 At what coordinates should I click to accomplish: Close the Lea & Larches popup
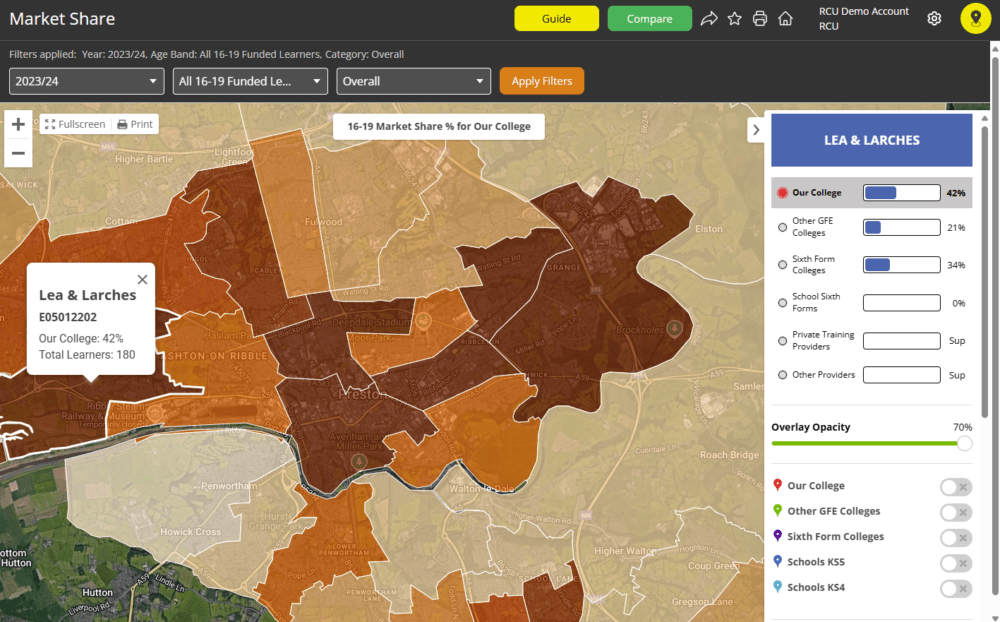tap(142, 280)
